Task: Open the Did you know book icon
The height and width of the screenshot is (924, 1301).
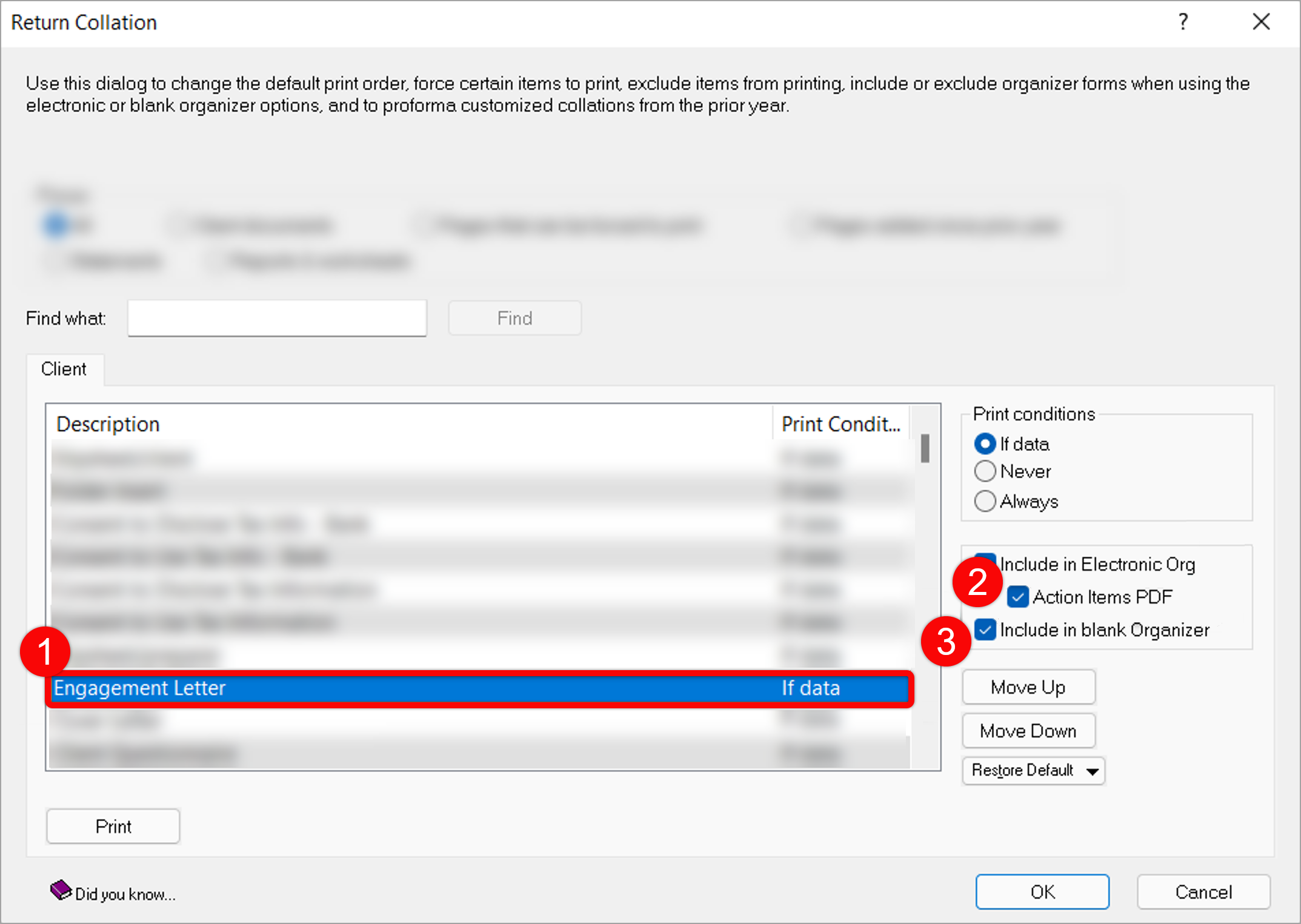Action: tap(61, 890)
